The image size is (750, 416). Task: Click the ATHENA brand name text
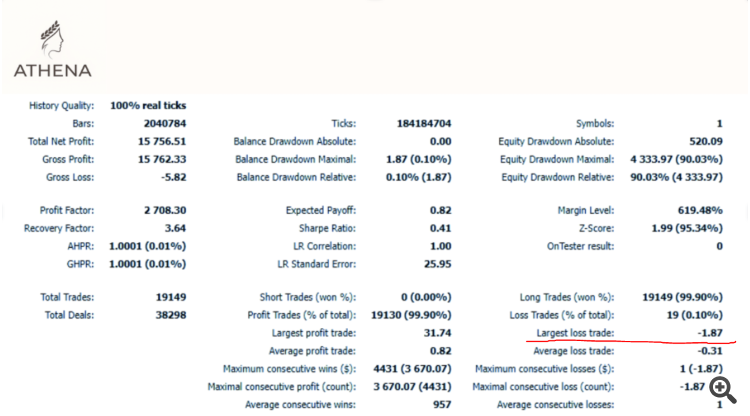pyautogui.click(x=53, y=71)
